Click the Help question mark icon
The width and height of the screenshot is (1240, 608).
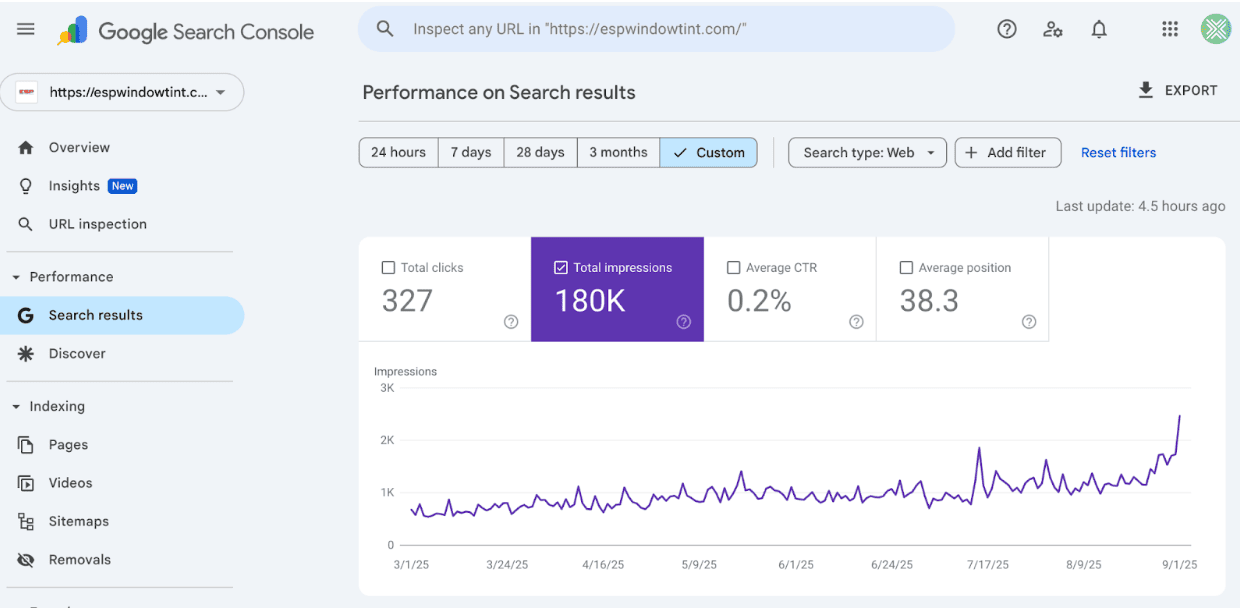click(x=1007, y=30)
